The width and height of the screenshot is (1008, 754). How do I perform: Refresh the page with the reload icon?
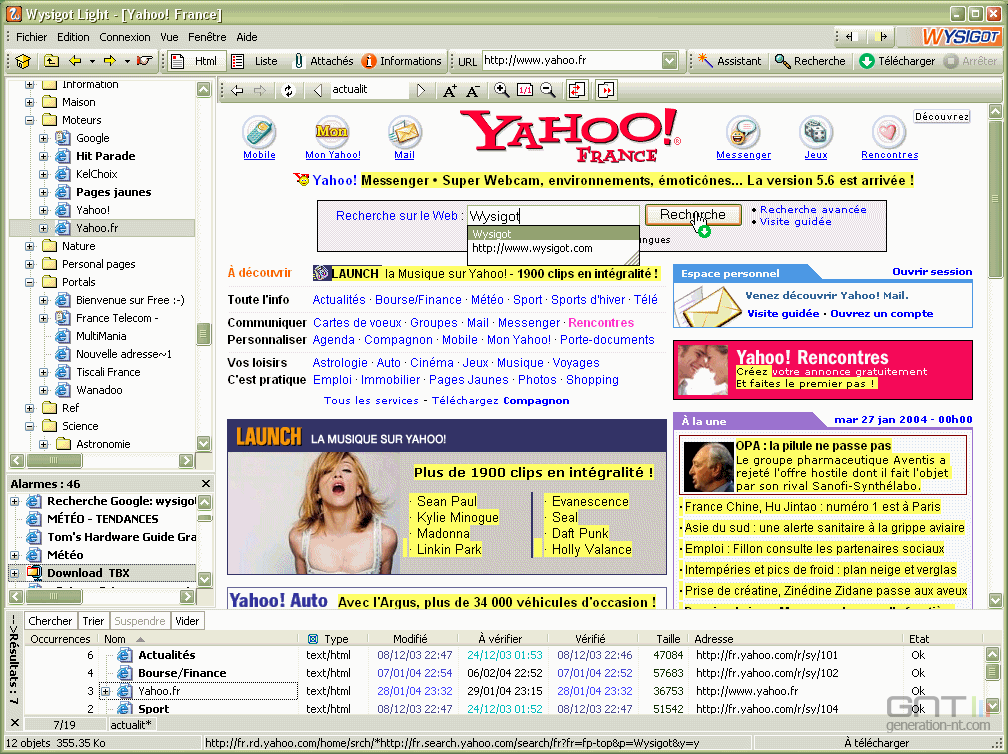point(289,91)
